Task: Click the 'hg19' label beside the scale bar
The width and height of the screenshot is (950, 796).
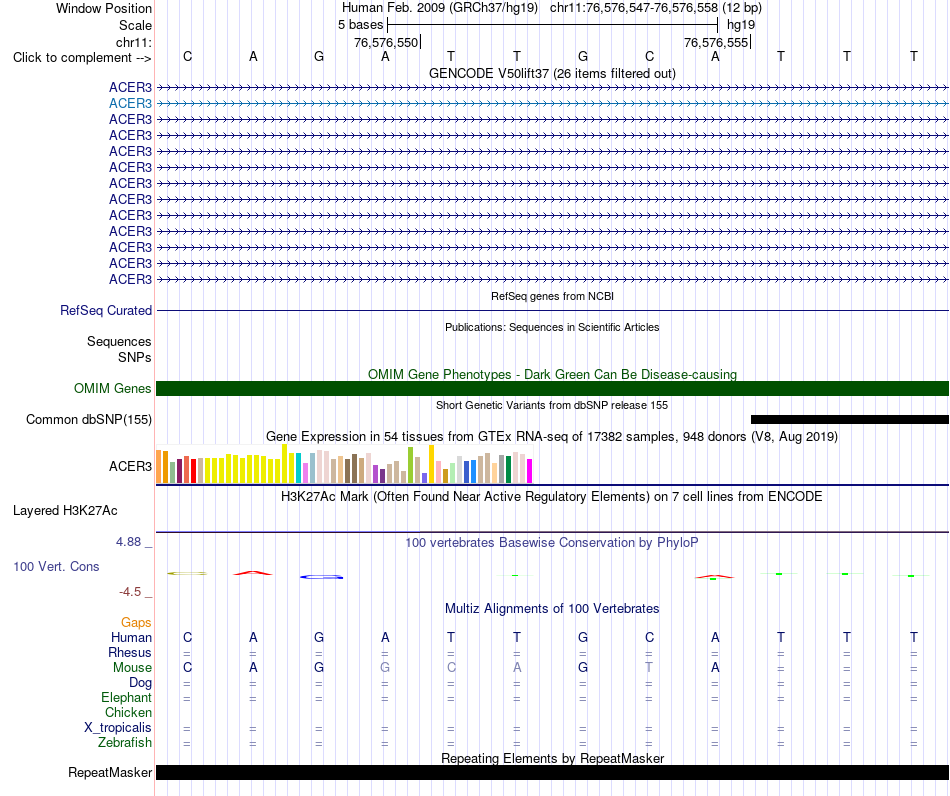Action: pyautogui.click(x=741, y=25)
